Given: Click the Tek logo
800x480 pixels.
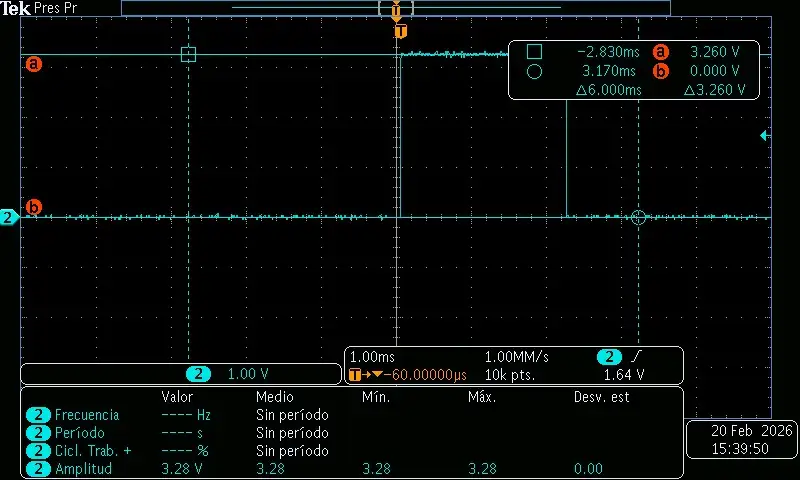Looking at the screenshot, I should coord(15,8).
